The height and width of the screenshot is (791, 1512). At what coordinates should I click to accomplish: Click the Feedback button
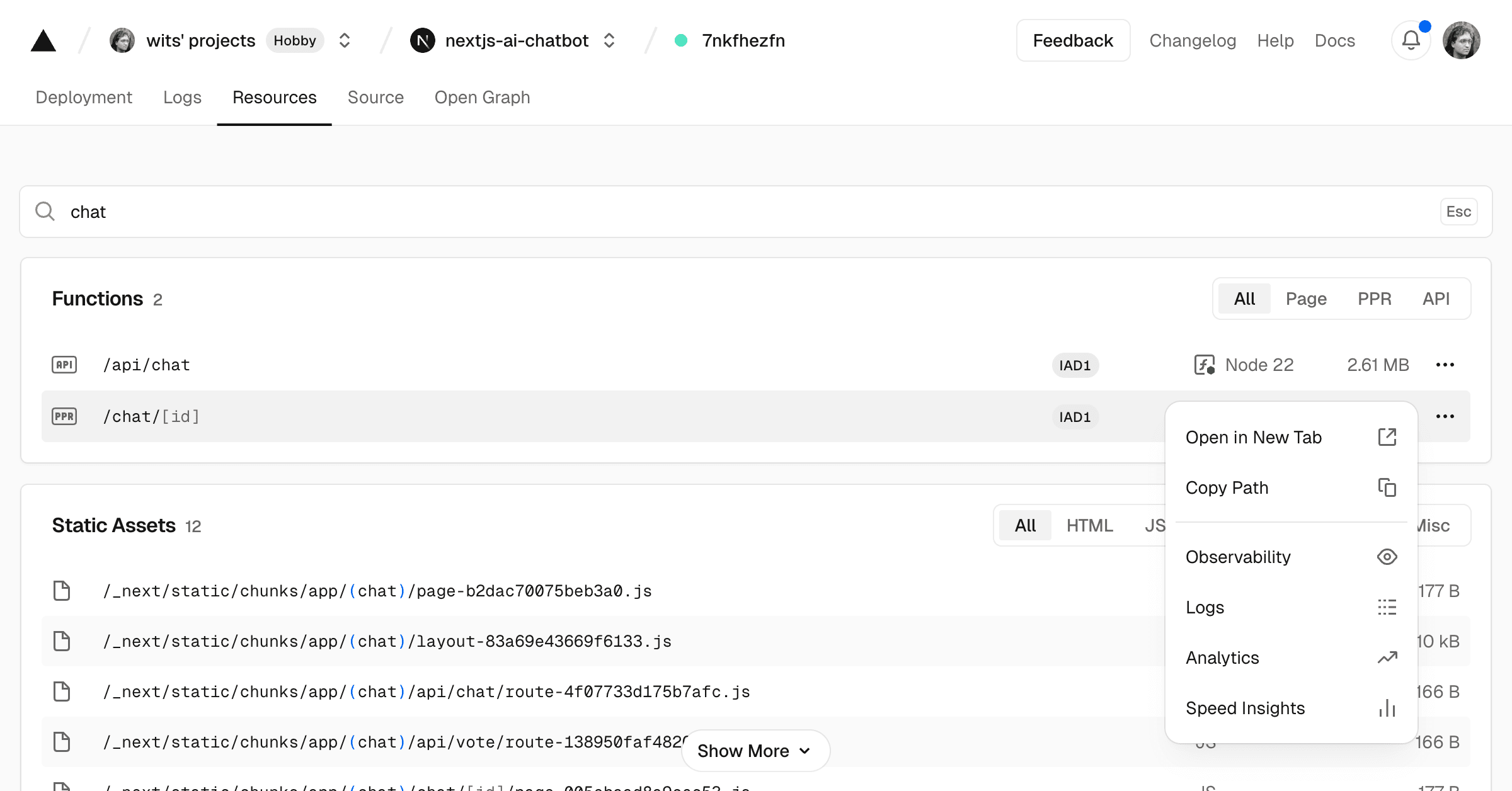click(1072, 40)
